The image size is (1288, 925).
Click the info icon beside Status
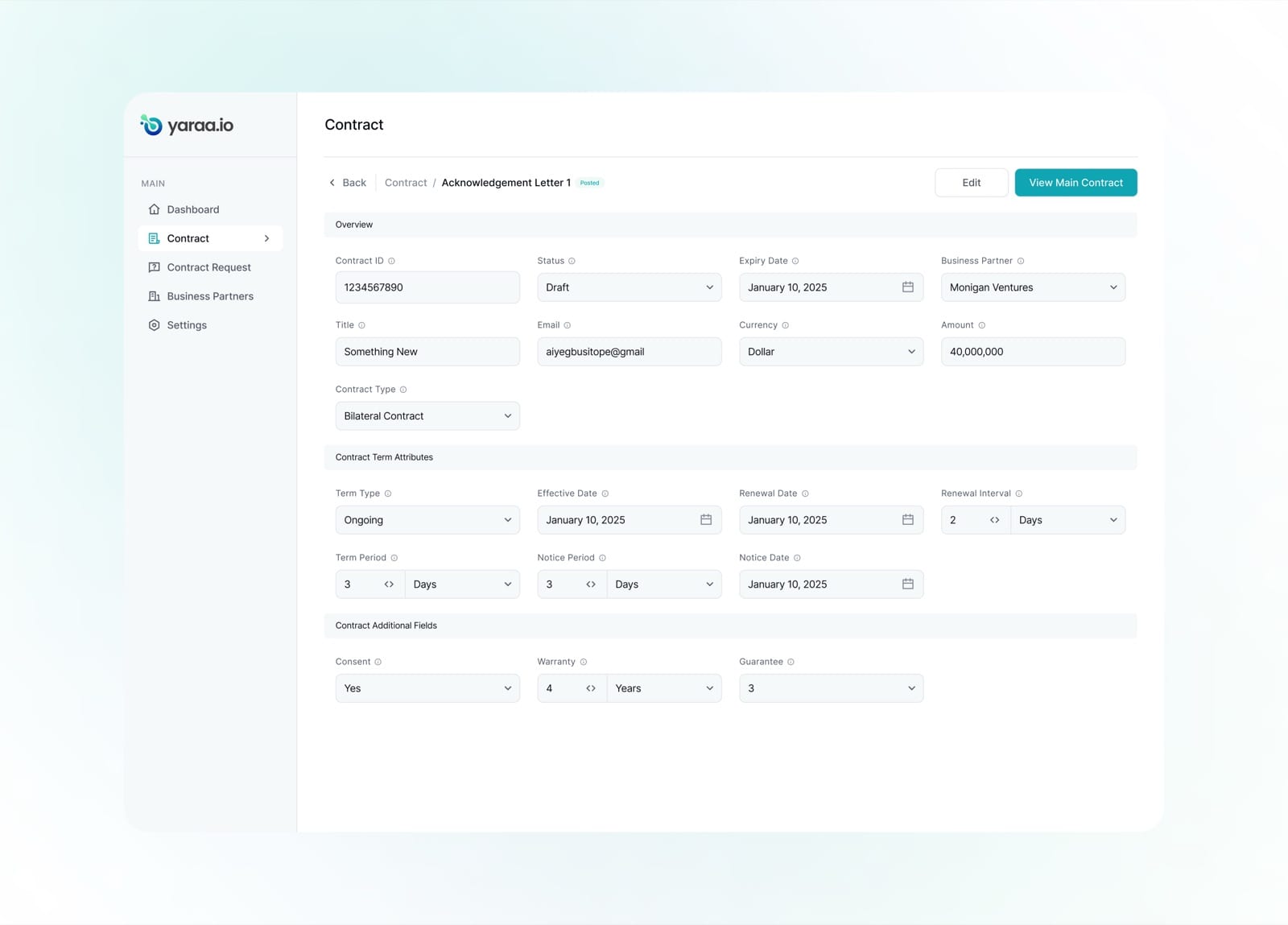tap(572, 261)
